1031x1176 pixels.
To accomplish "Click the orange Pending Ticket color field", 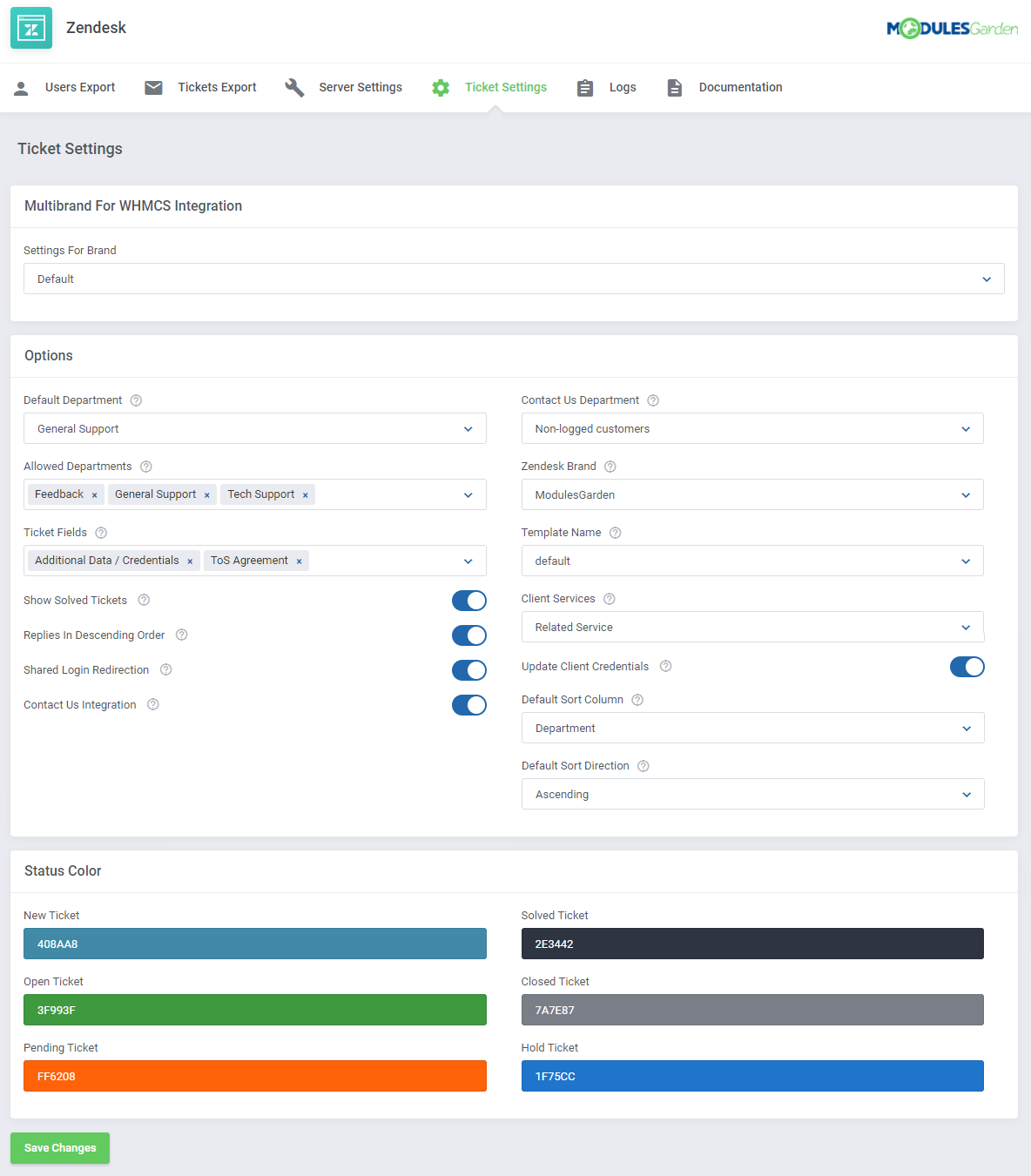I will click(x=254, y=1076).
